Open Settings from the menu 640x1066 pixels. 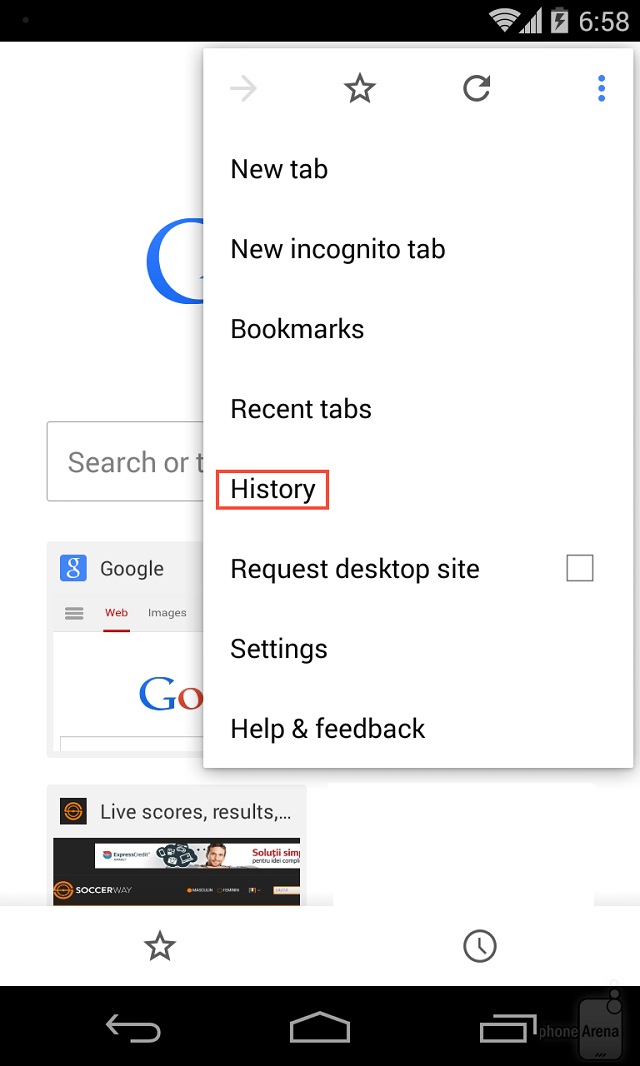click(279, 649)
